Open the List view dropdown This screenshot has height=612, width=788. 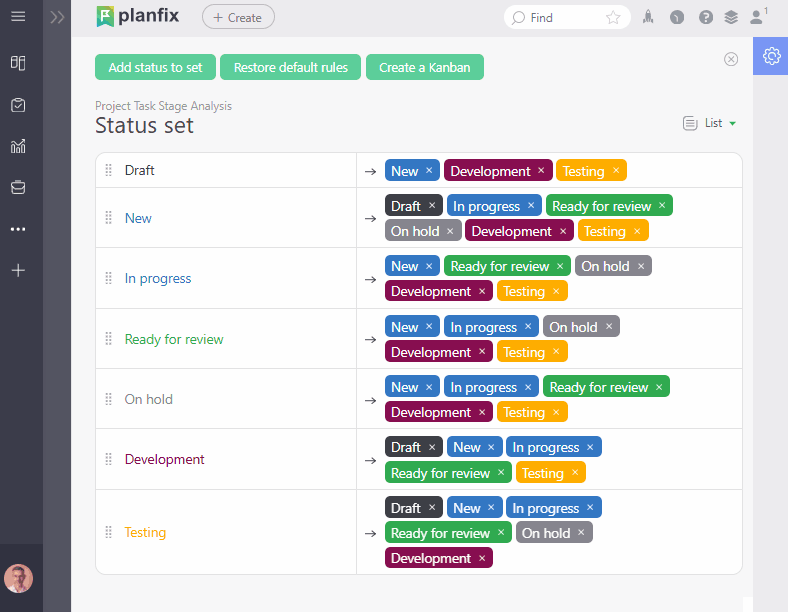[x=711, y=123]
